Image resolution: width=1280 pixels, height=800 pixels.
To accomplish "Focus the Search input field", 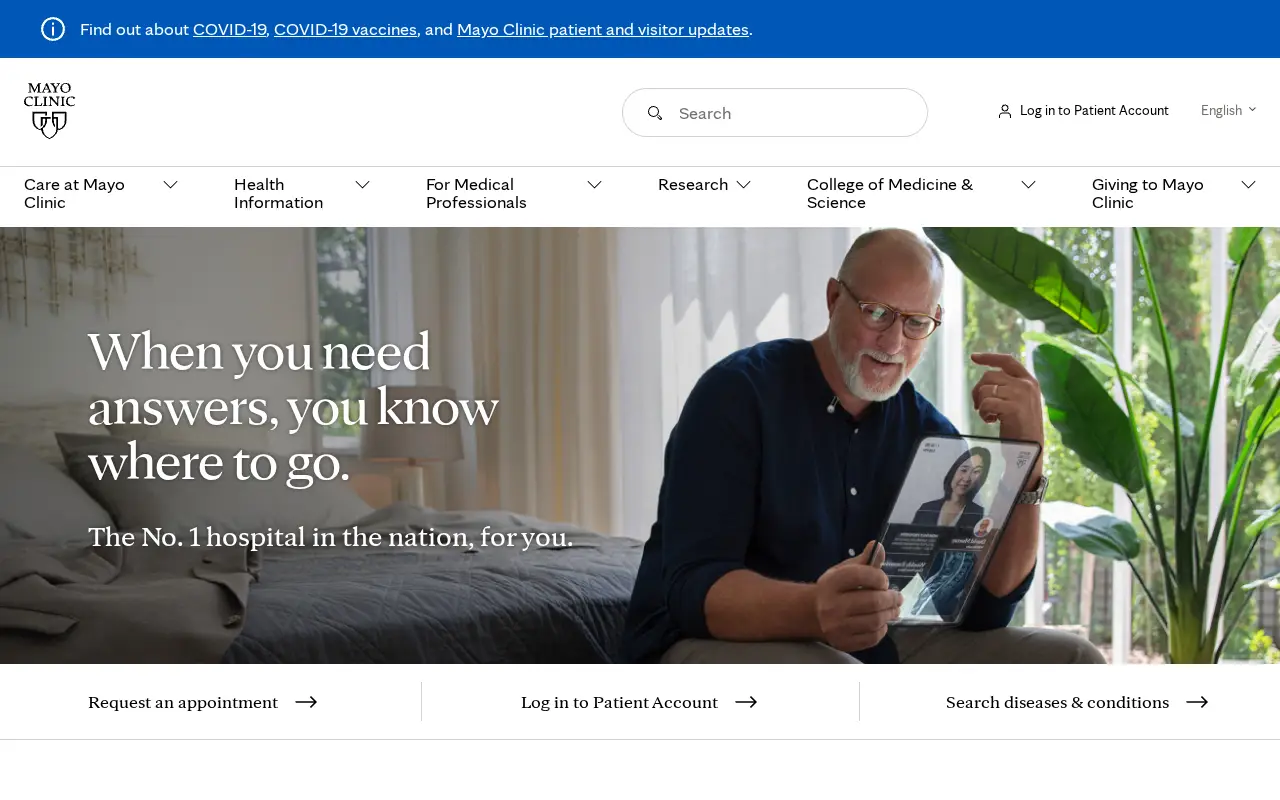I will point(775,113).
